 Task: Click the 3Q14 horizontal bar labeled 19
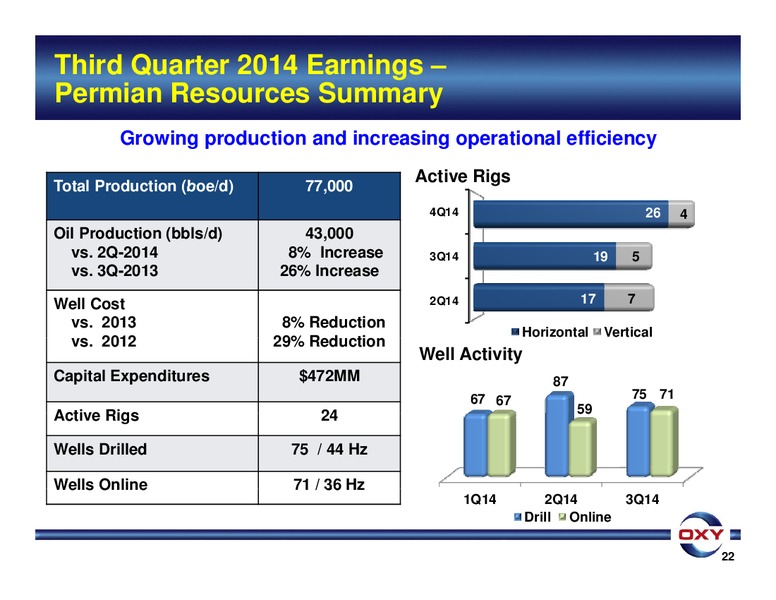(x=545, y=256)
